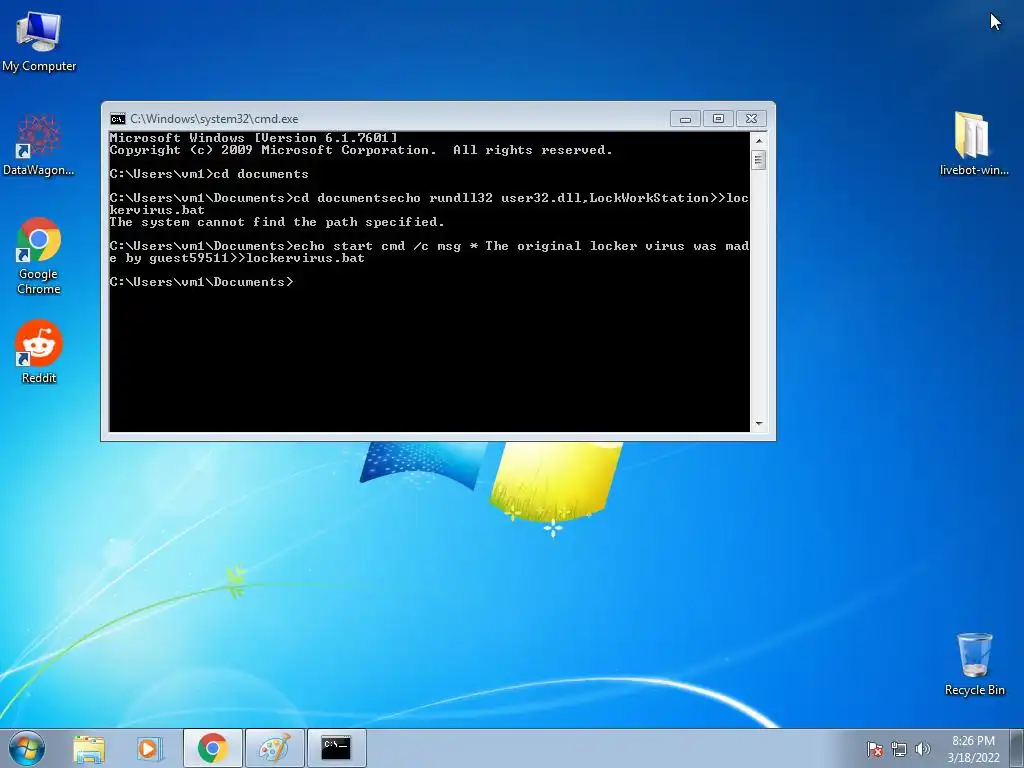Click the cmd.exe taskbar button
Screen dimensions: 1024x768
[x=336, y=748]
